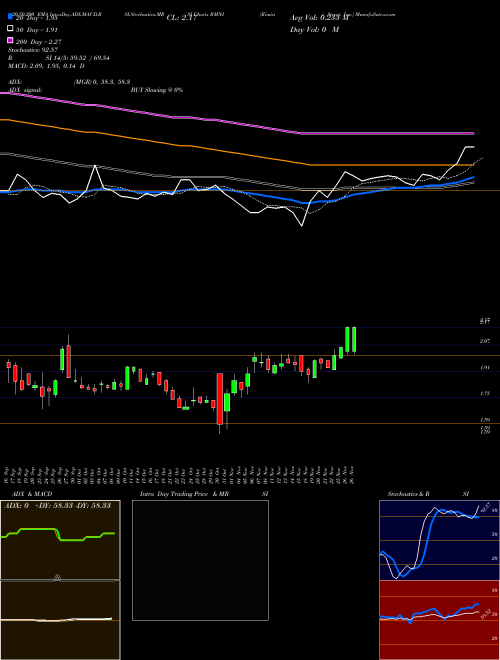Click the 'Day Vol: 0 M' text
The width and height of the screenshot is (500, 660).
coord(314,29)
